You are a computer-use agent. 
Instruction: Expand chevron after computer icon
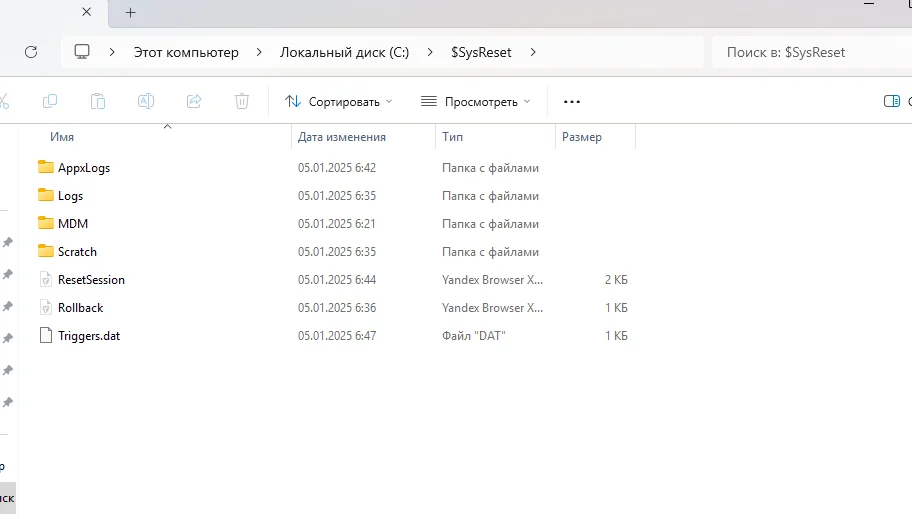coord(112,52)
